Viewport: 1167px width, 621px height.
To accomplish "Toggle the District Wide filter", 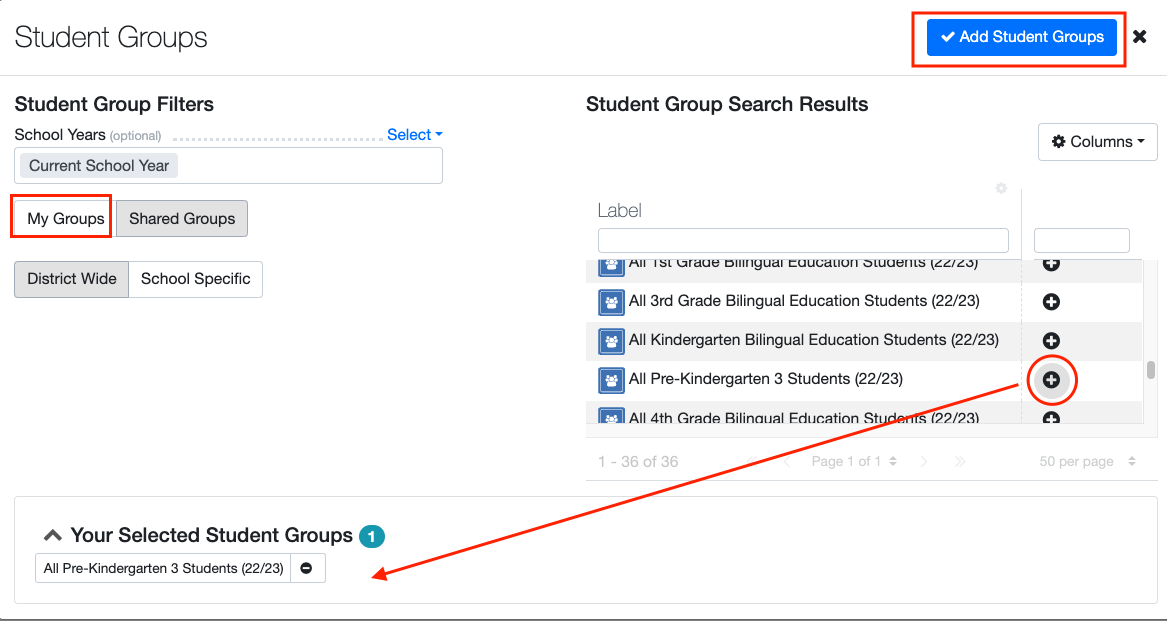I will pyautogui.click(x=72, y=279).
